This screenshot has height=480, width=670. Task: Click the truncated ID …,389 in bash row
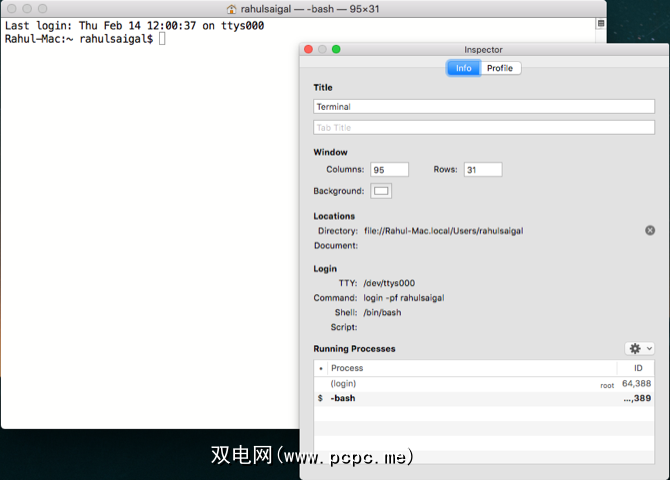coord(637,398)
